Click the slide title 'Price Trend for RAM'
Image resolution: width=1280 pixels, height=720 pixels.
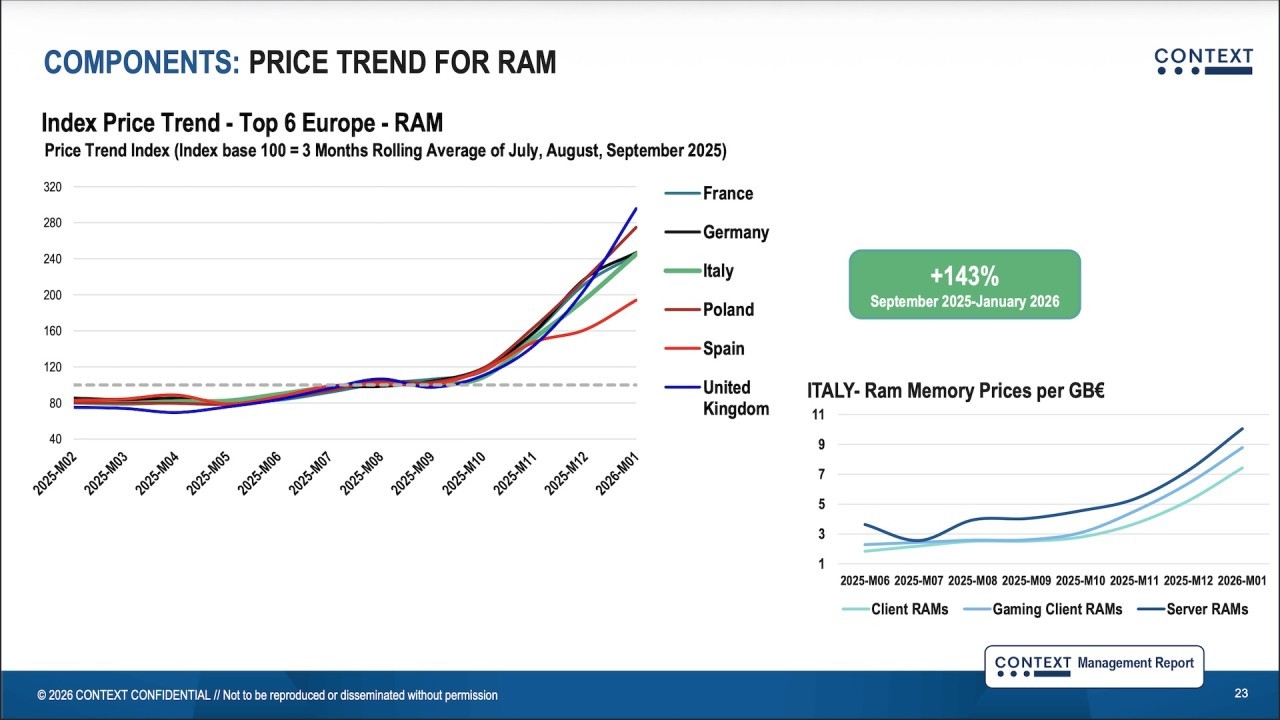(300, 63)
